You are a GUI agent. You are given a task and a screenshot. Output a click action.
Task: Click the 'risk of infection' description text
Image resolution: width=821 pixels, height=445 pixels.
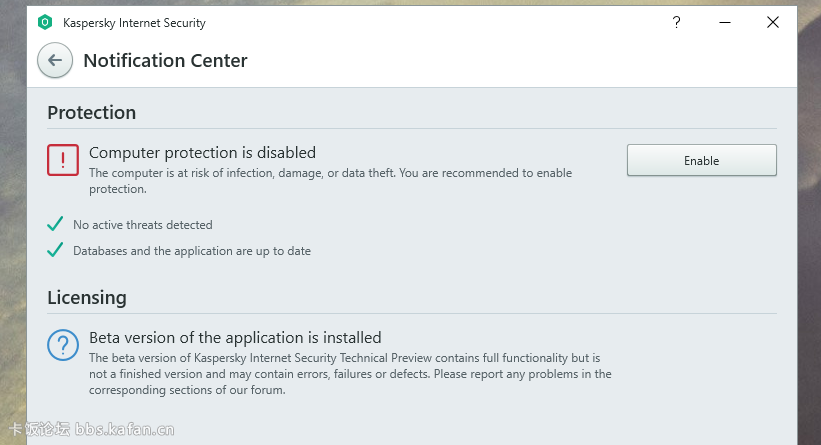pos(330,181)
